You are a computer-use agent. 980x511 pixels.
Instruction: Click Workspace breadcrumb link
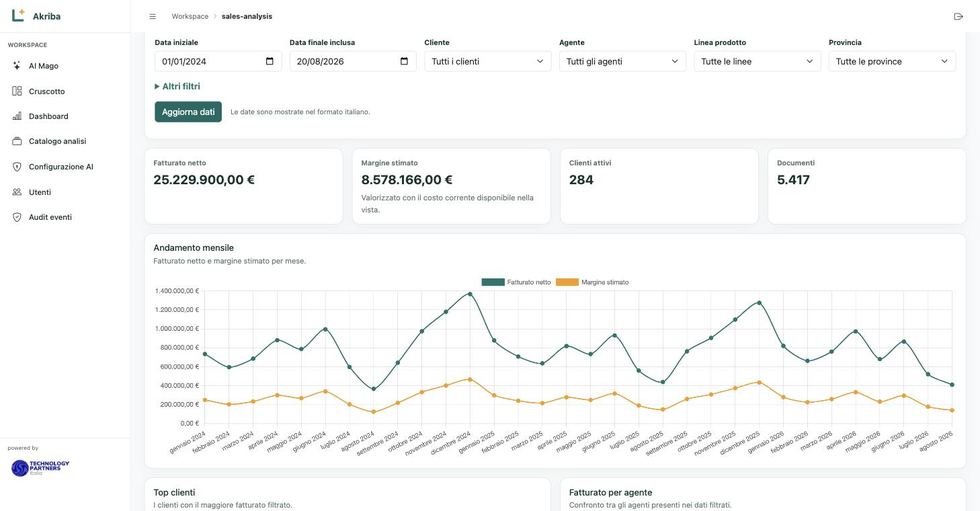[x=190, y=16]
